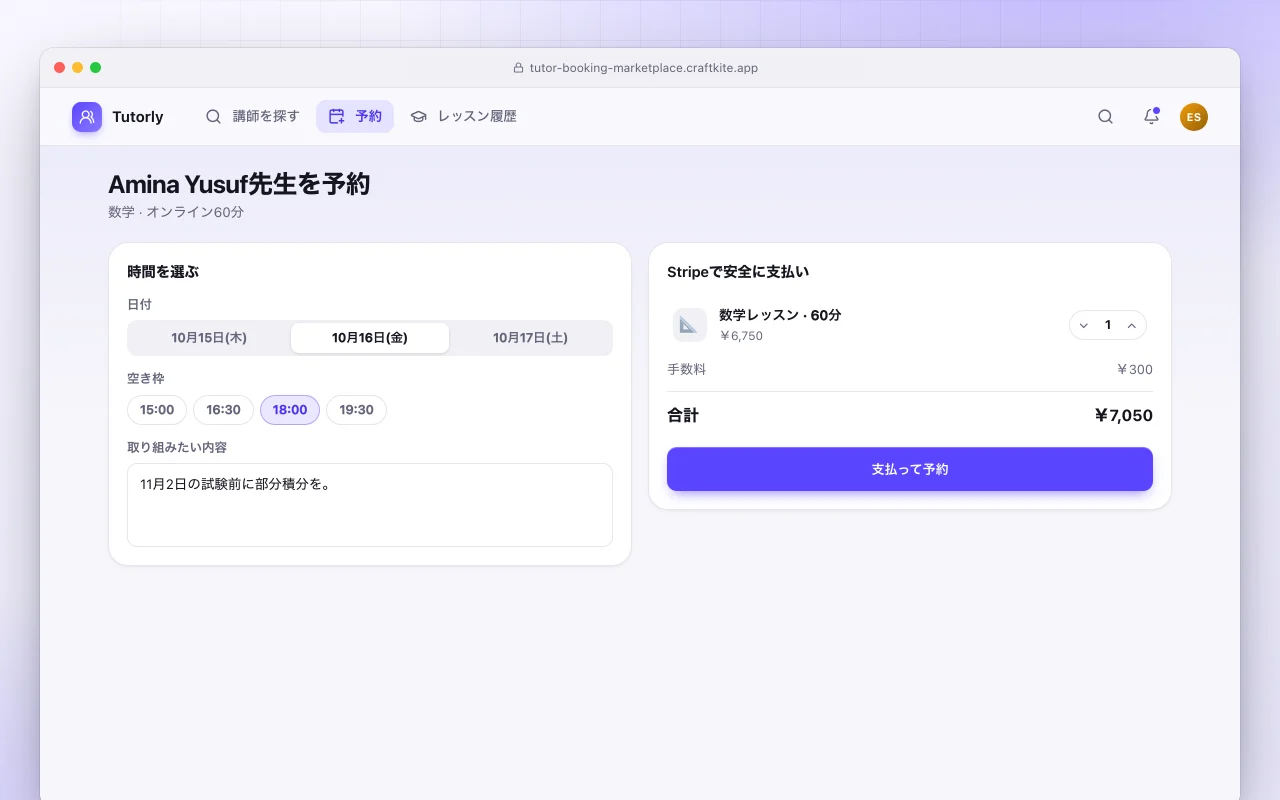Click the 時間を選ぶ heading
This screenshot has height=800, width=1280.
163,272
